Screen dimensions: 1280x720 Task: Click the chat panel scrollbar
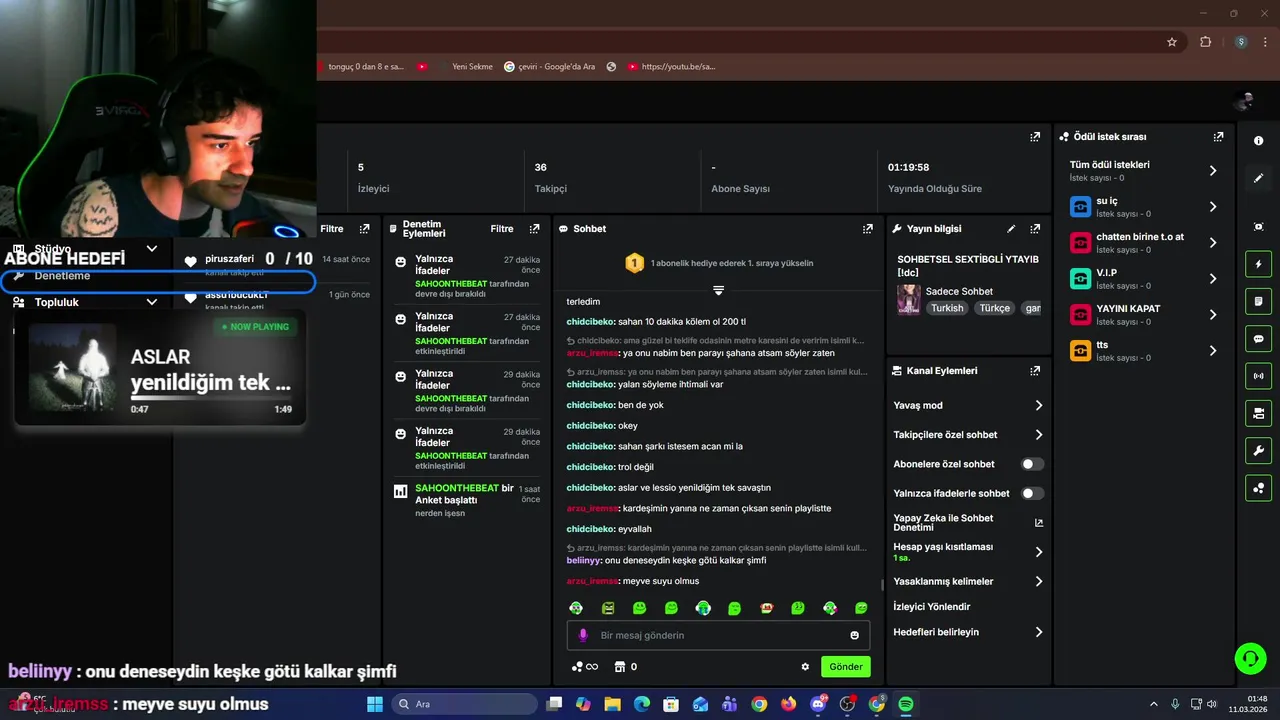point(881,584)
